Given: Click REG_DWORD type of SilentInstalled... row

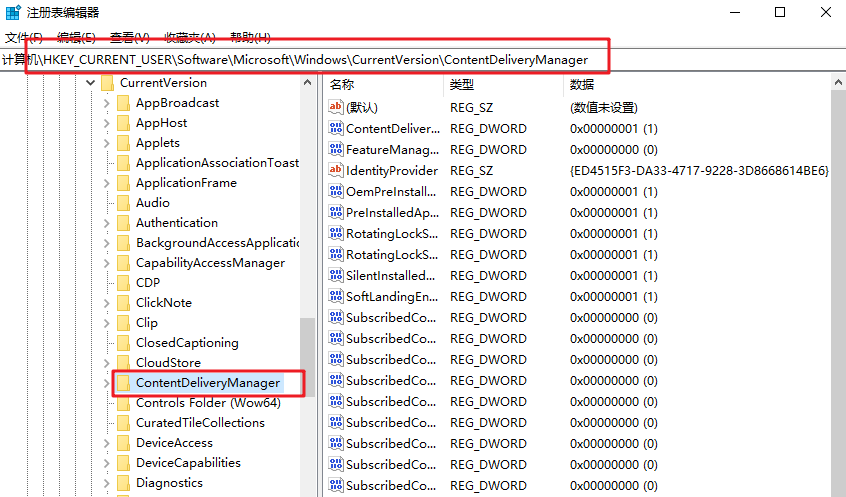Looking at the screenshot, I should (488, 276).
